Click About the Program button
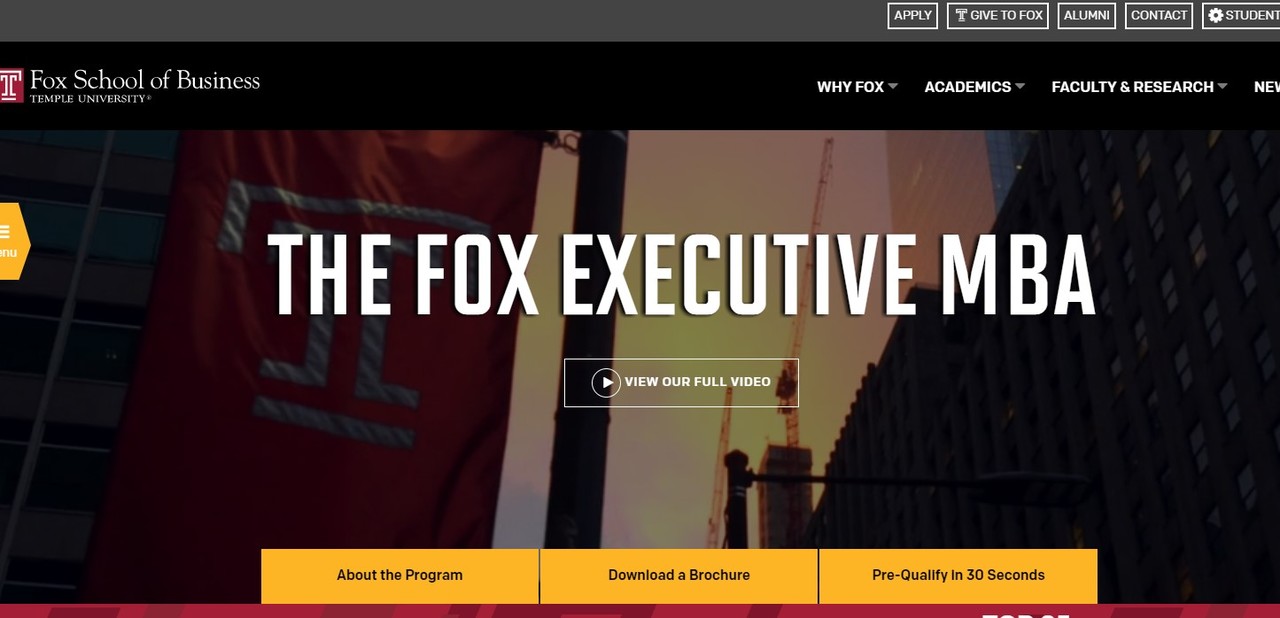The width and height of the screenshot is (1280, 618). tap(400, 576)
